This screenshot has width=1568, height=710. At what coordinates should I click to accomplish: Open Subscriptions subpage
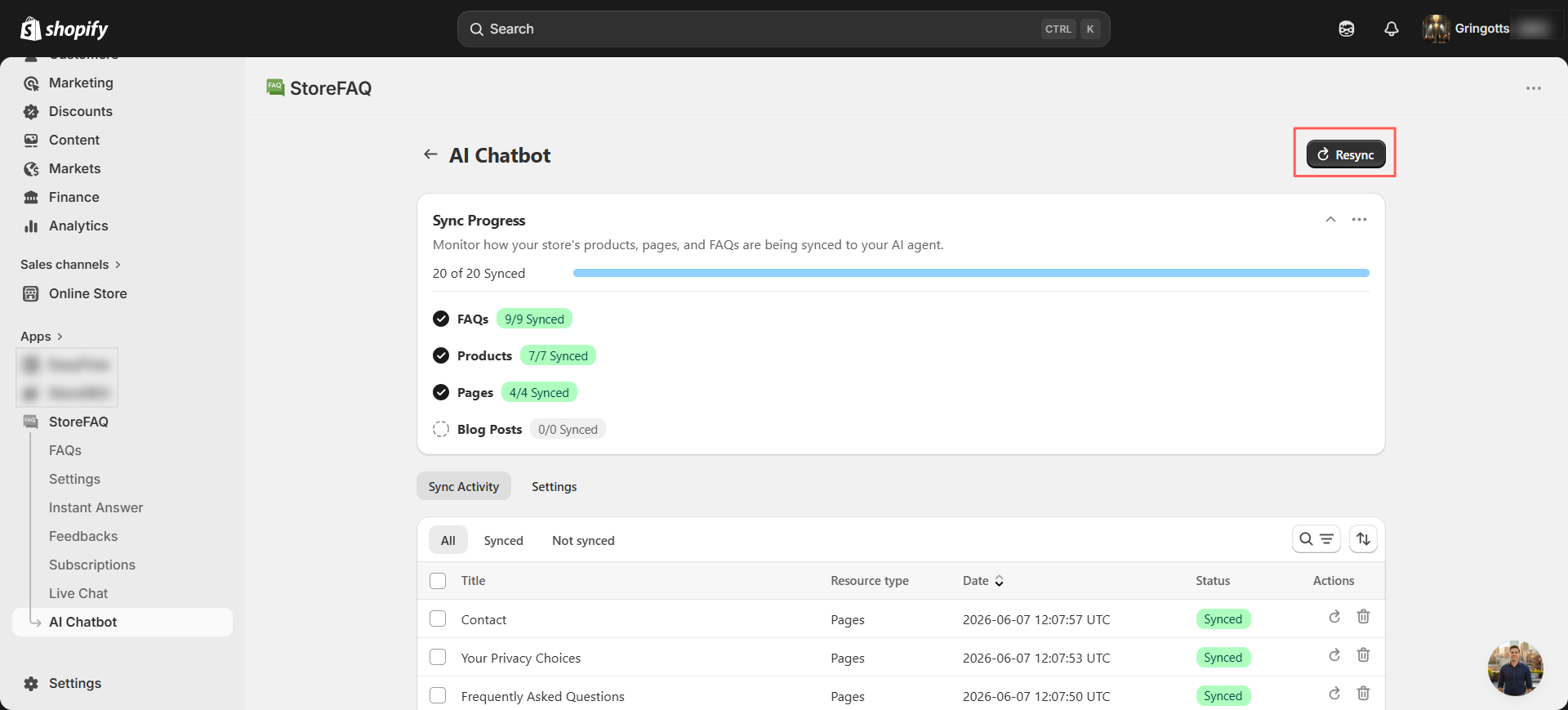point(92,565)
